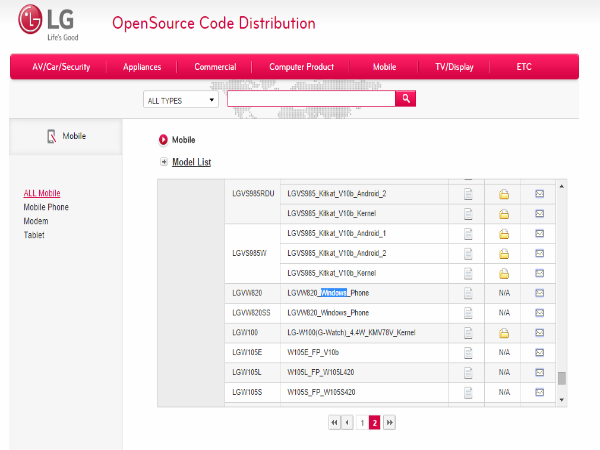
Task: Select the Tablet sidebar link
Action: tap(35, 235)
